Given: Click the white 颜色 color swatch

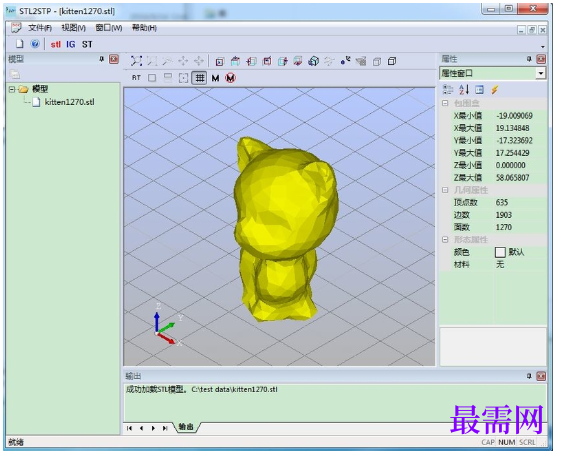Looking at the screenshot, I should coord(500,252).
